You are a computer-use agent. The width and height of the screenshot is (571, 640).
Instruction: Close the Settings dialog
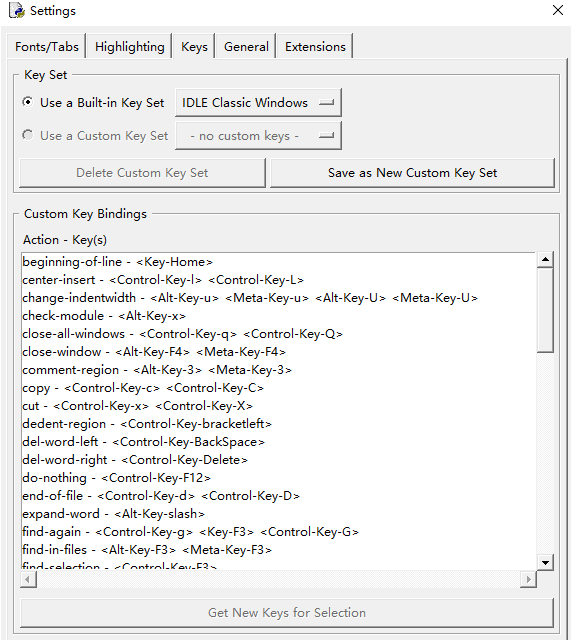[x=558, y=10]
